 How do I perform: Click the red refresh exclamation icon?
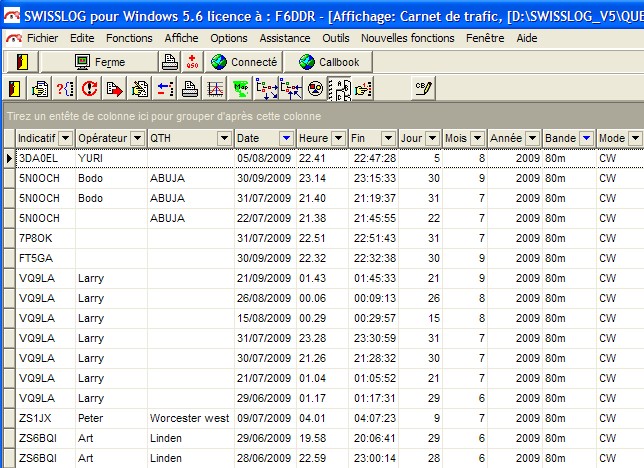coord(90,88)
